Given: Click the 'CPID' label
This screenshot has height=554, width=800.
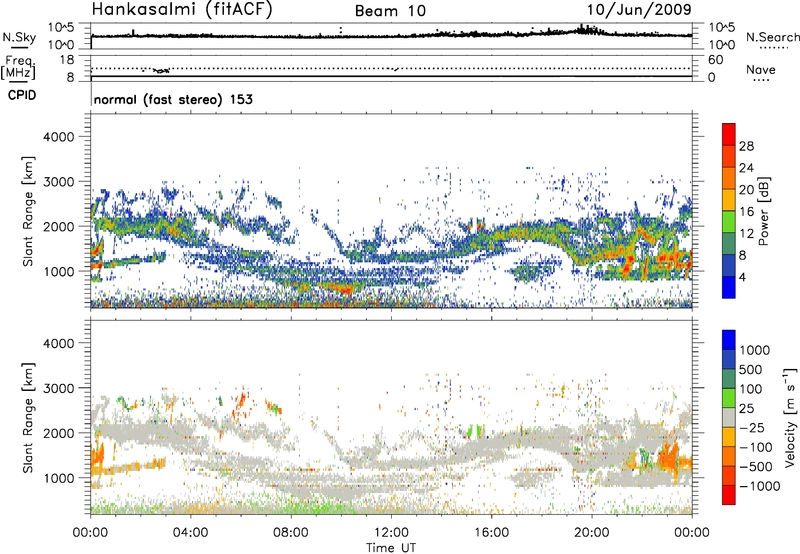Looking at the screenshot, I should click(x=22, y=95).
